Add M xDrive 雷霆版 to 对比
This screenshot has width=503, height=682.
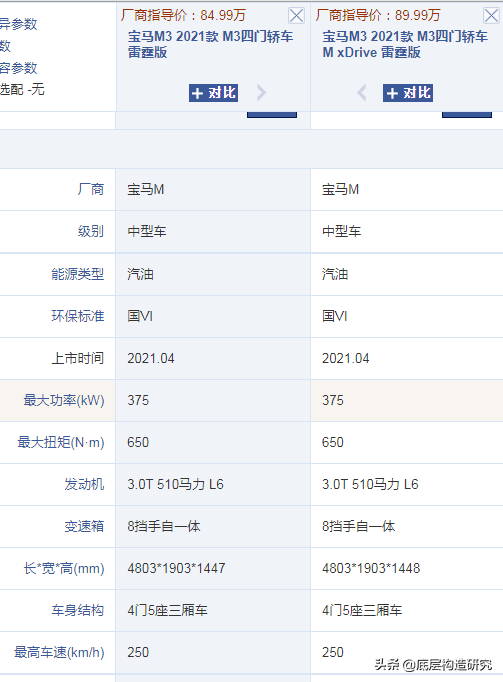pyautogui.click(x=408, y=93)
